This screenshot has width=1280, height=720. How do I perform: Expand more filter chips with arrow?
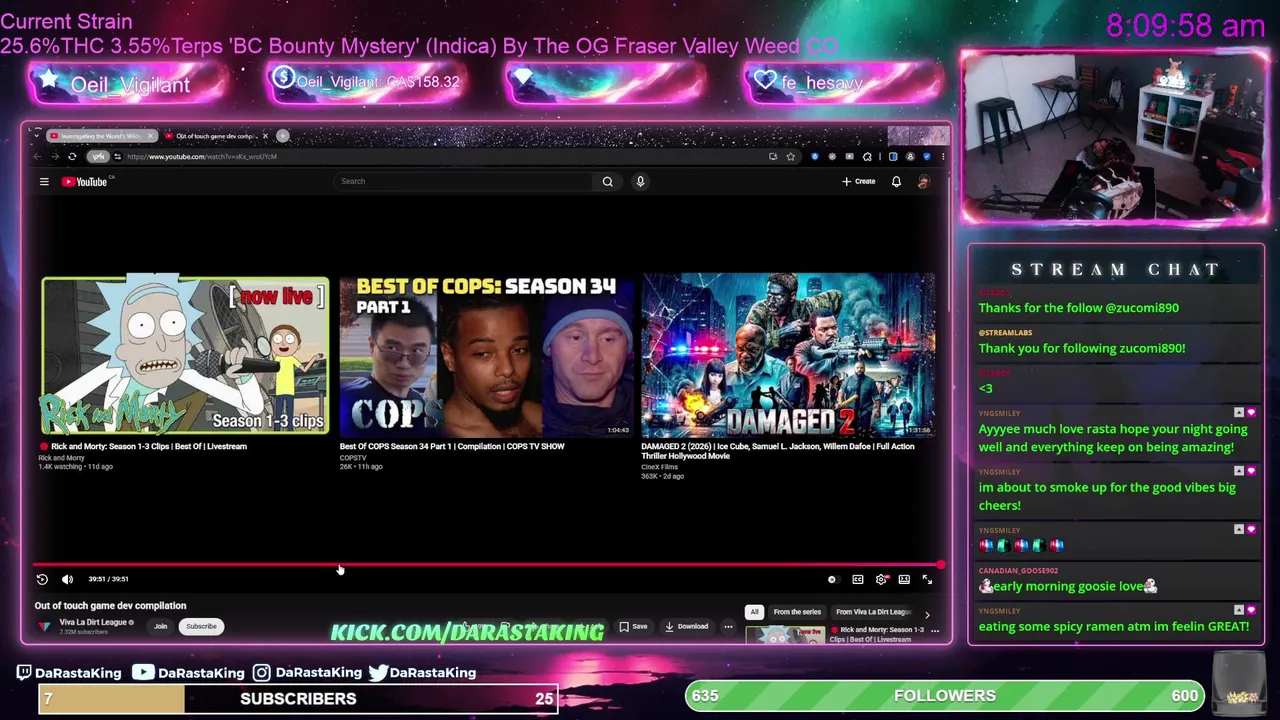927,613
